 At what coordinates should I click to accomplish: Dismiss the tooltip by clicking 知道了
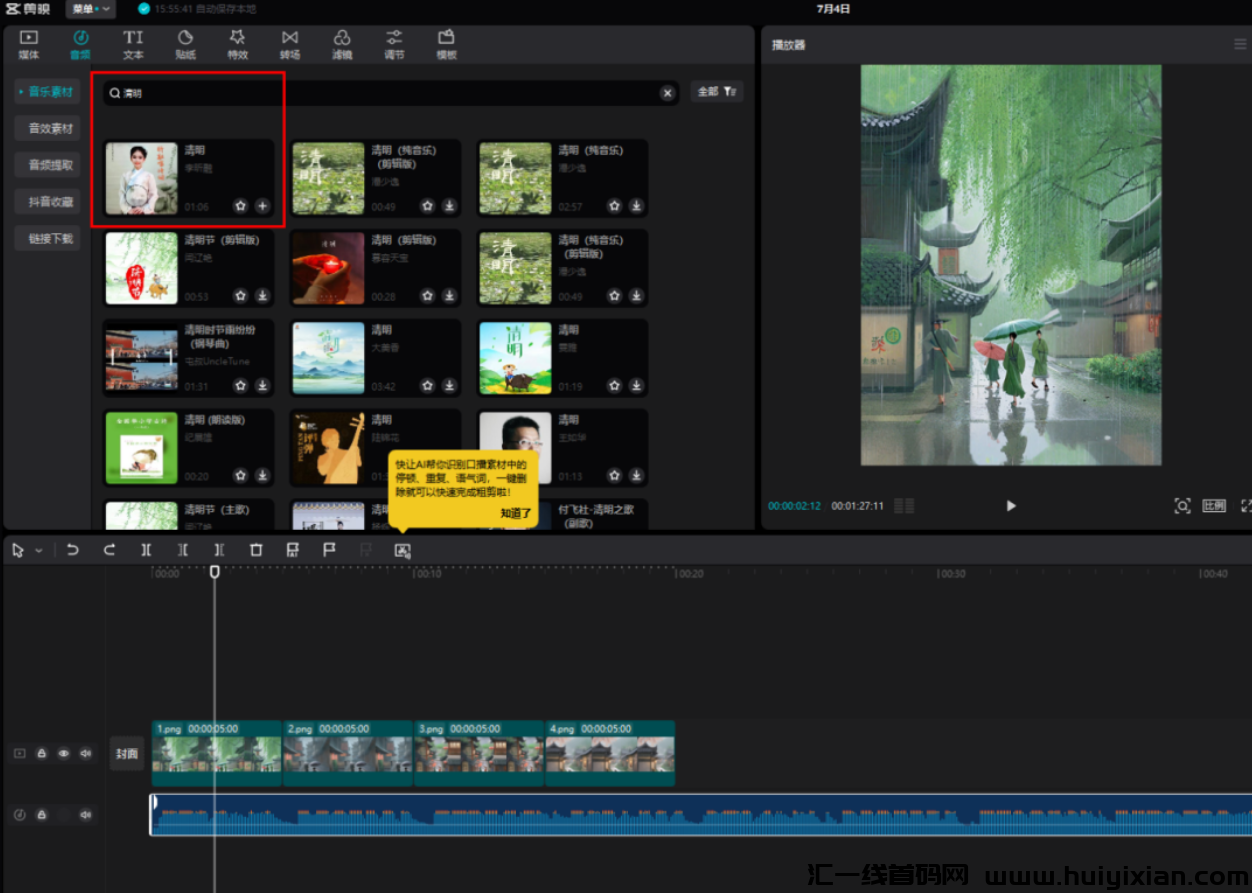point(516,513)
